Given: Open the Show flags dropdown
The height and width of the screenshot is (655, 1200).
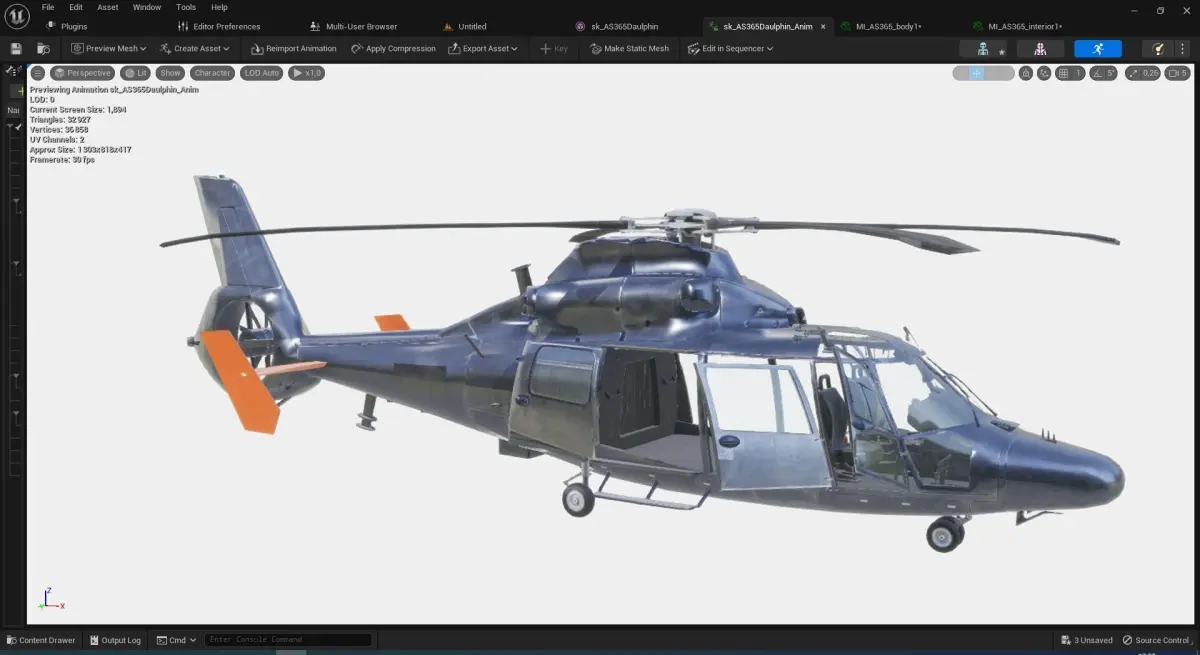Looking at the screenshot, I should coord(170,73).
